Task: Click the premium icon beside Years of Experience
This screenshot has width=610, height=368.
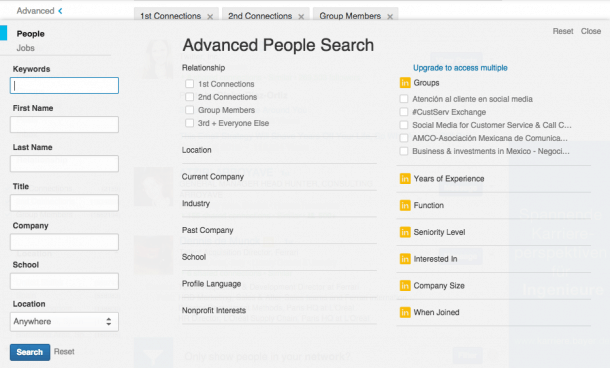Action: click(x=405, y=179)
